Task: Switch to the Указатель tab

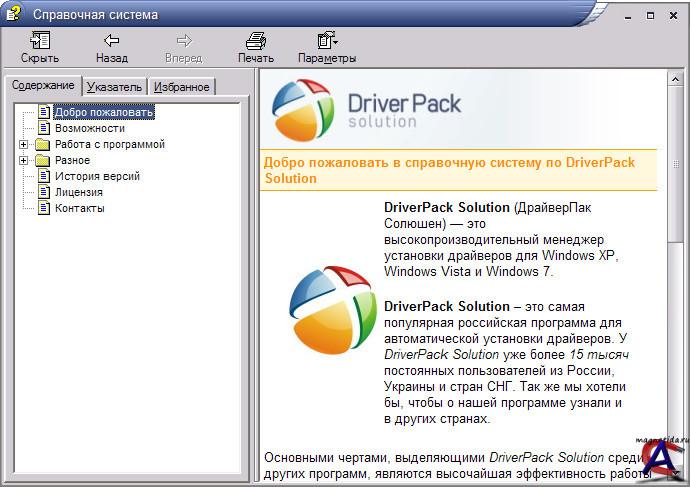Action: (x=113, y=87)
